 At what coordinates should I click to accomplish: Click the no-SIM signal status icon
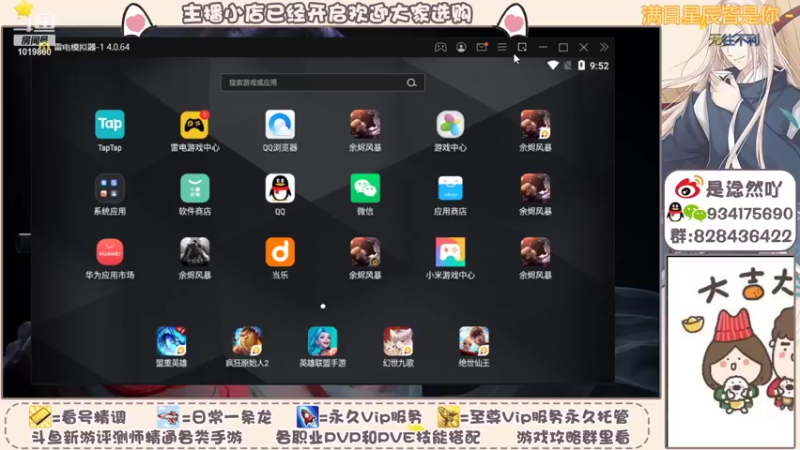click(567, 65)
